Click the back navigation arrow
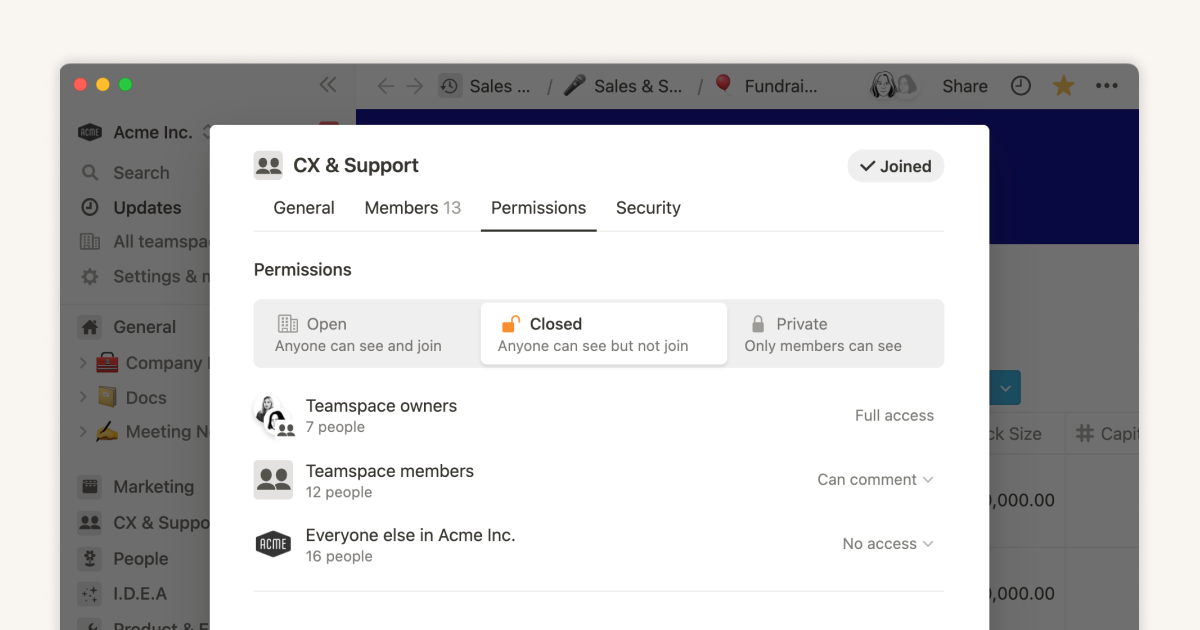This screenshot has height=630, width=1200. (x=385, y=86)
